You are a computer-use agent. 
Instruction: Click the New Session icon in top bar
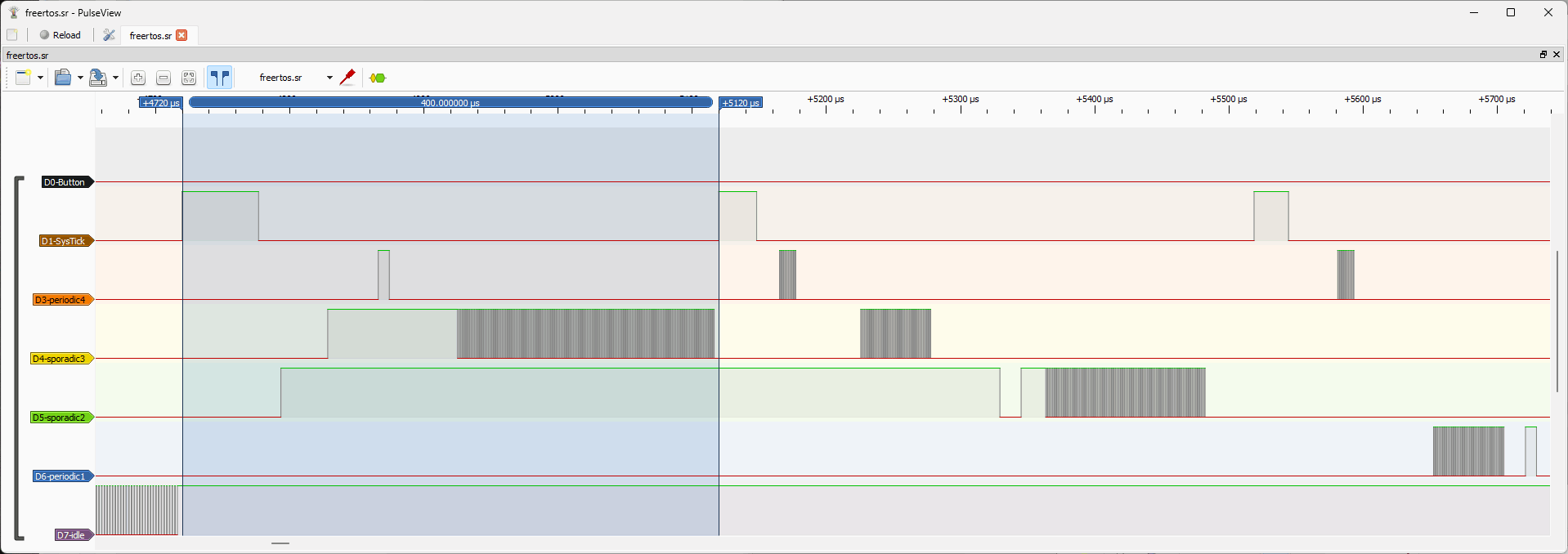(x=12, y=35)
